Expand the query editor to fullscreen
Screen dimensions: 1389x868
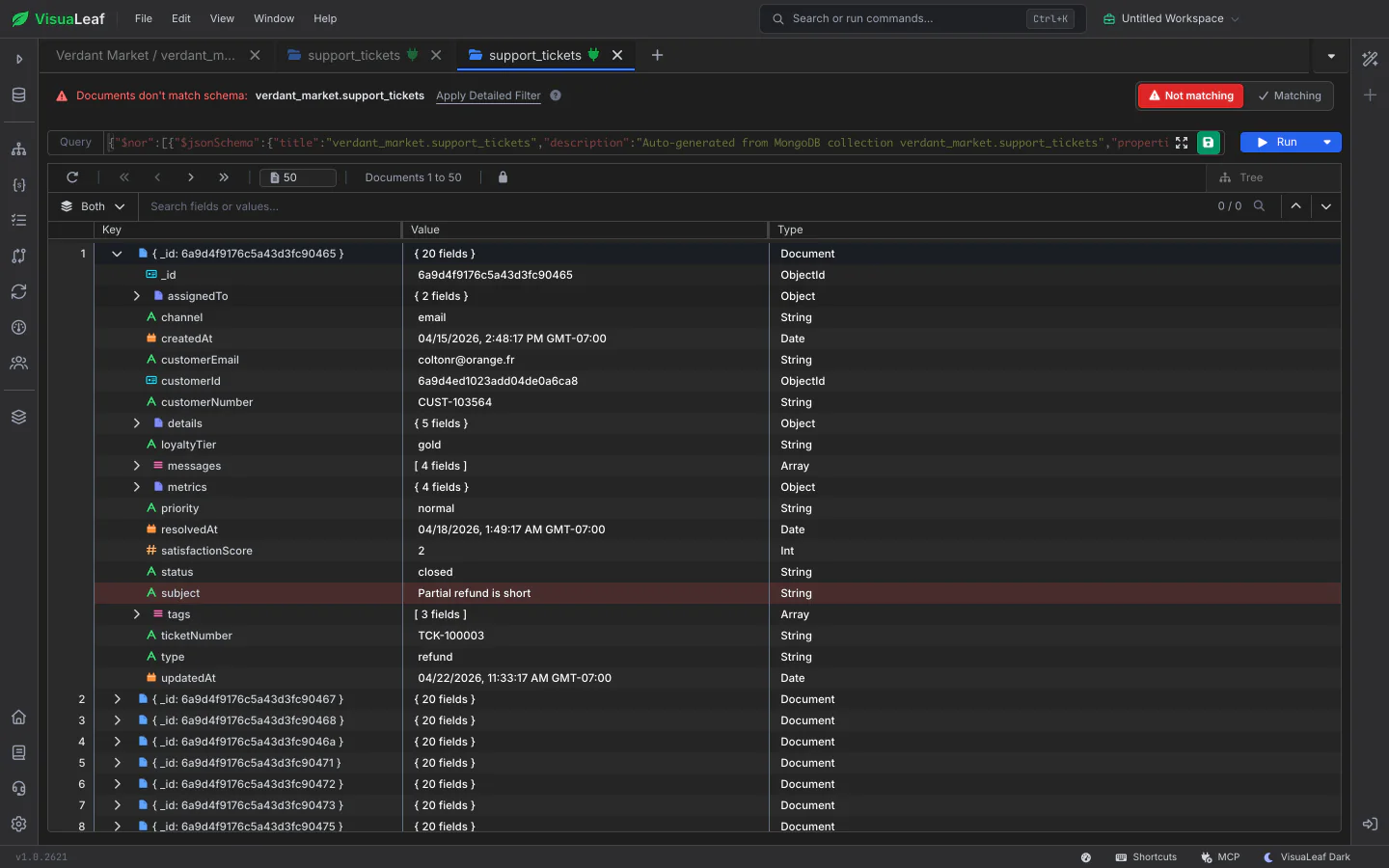1182,143
